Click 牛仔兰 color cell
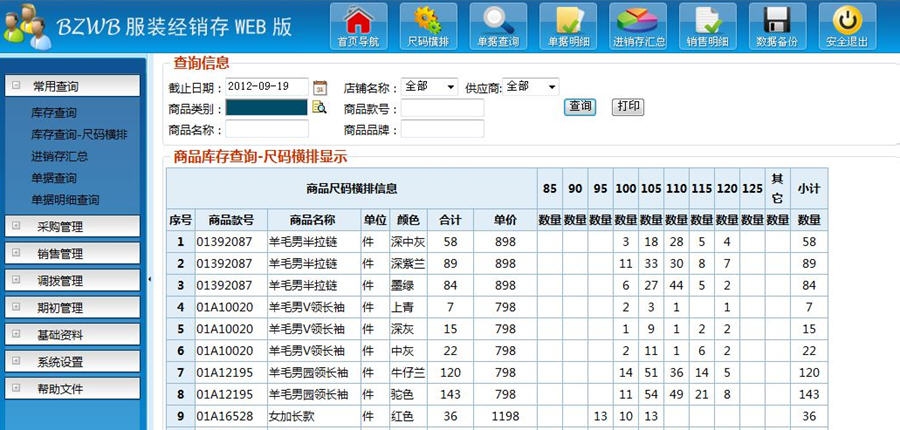The width and height of the screenshot is (900, 430). tap(408, 373)
